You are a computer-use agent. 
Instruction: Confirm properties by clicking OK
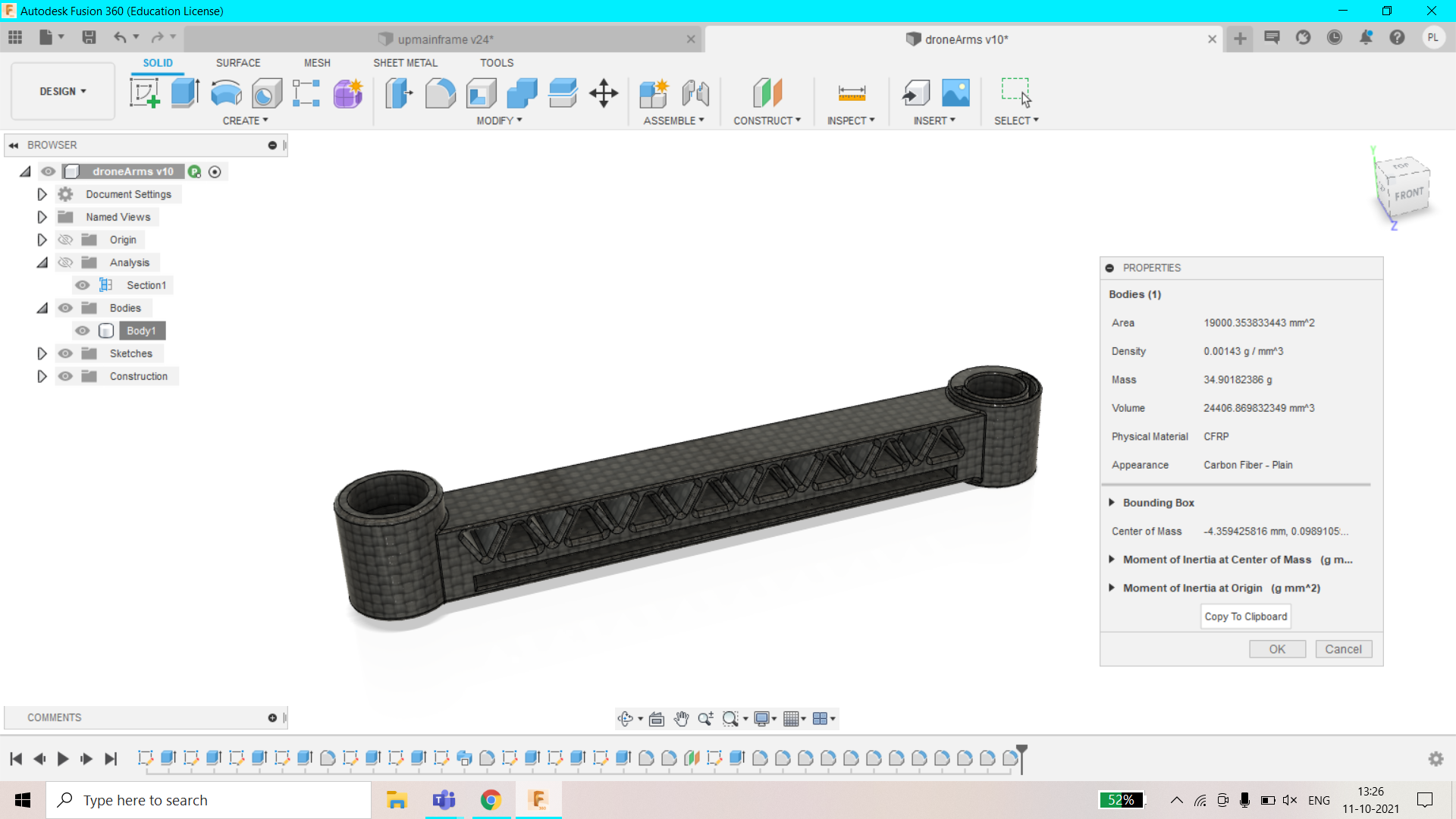(x=1276, y=649)
